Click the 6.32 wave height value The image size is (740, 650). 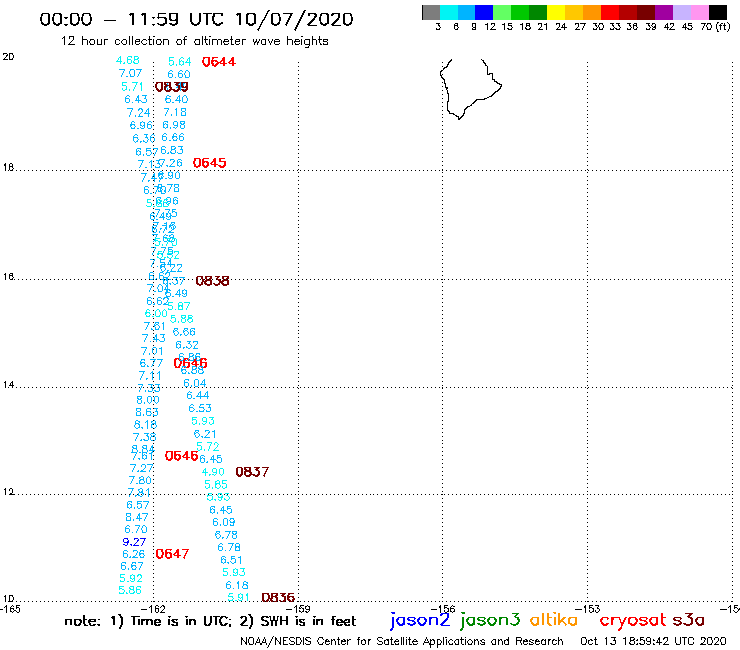click(x=187, y=345)
